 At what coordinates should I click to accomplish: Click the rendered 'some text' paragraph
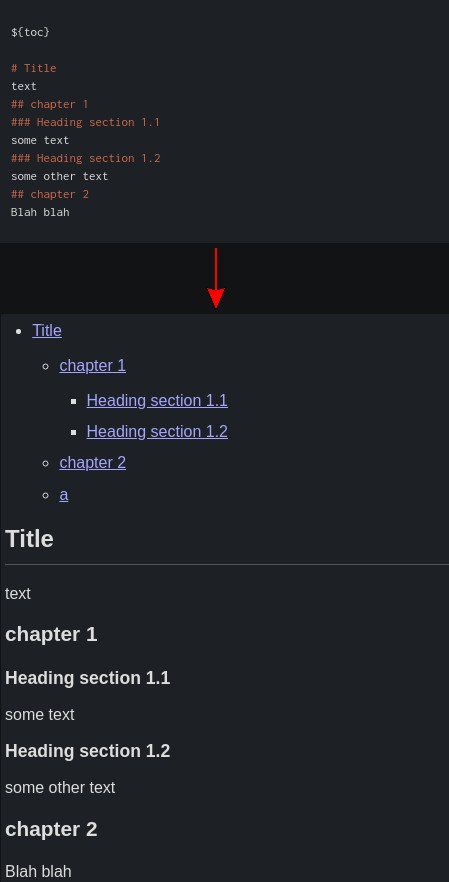click(39, 714)
